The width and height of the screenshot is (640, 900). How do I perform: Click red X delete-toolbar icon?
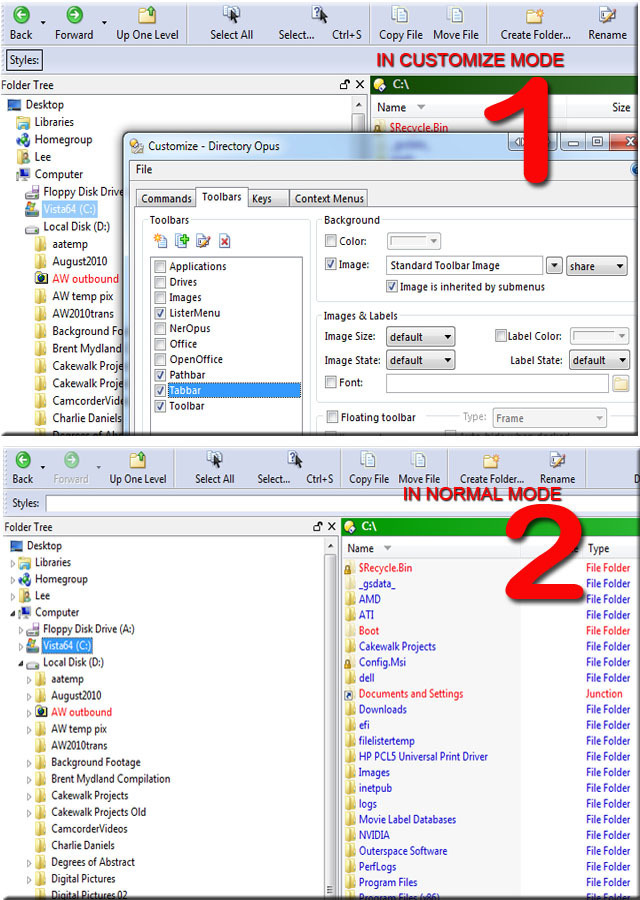pos(224,241)
